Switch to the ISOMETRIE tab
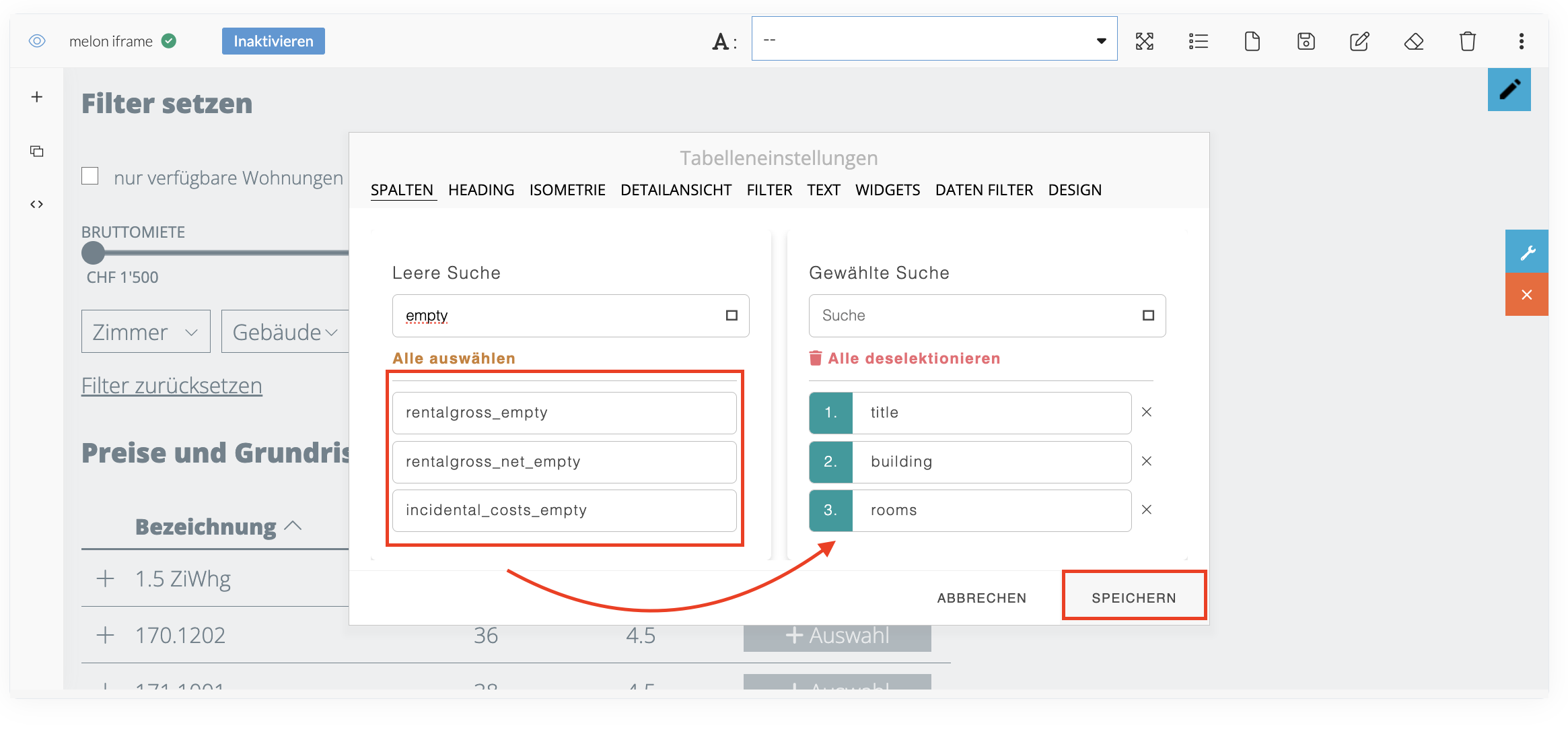1568x738 pixels. coord(567,190)
